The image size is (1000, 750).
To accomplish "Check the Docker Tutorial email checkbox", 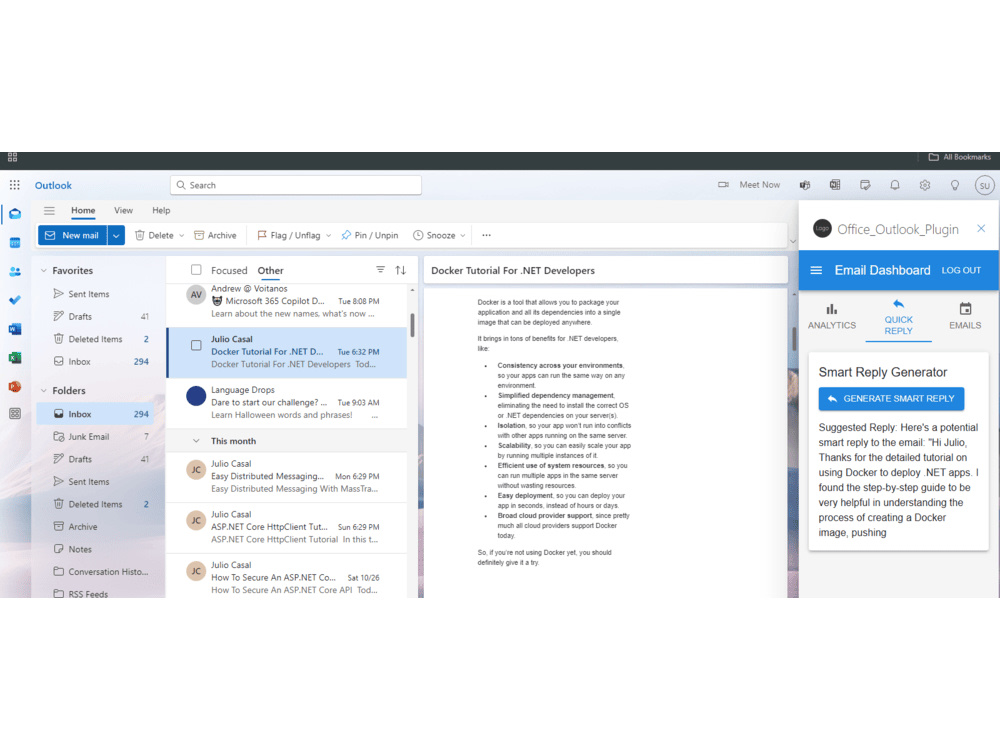I will point(196,345).
